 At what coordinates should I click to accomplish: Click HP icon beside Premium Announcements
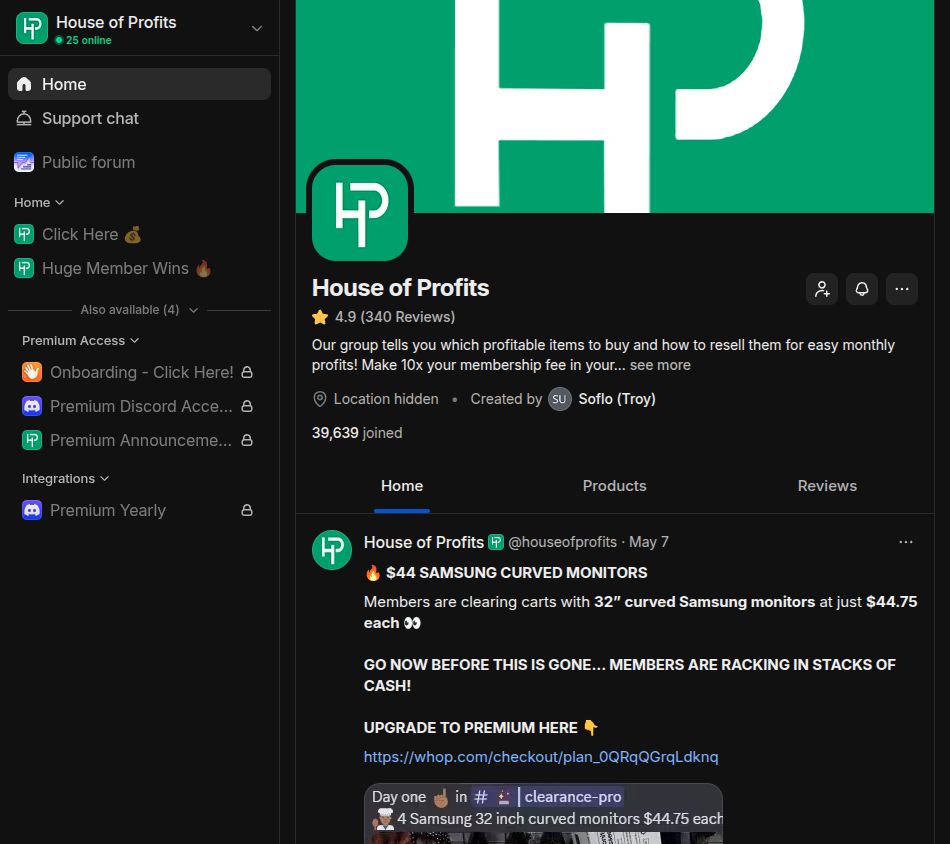[x=32, y=440]
